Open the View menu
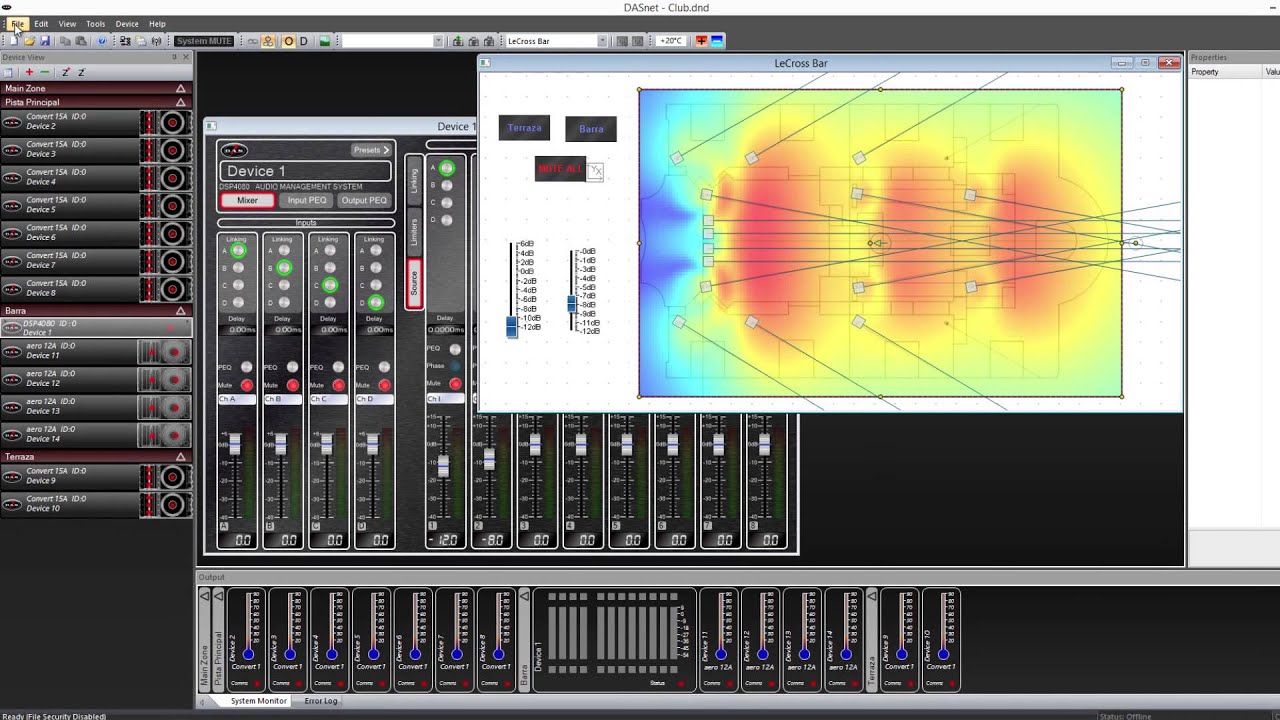 click(67, 23)
